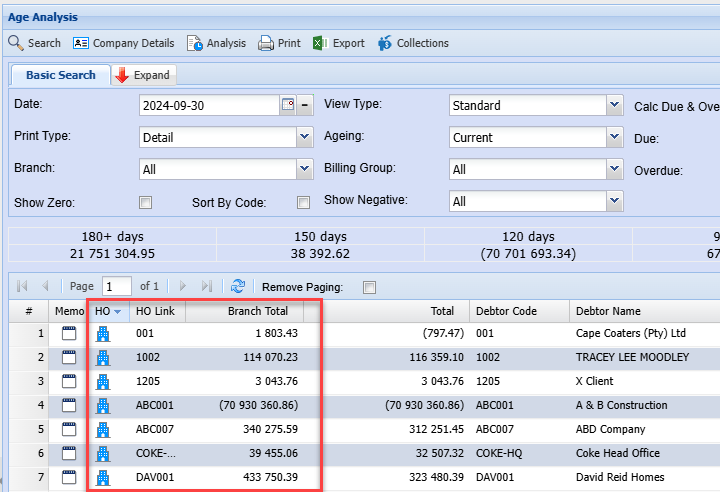720x492 pixels.
Task: Click the Analysis toolbar icon
Action: [196, 43]
